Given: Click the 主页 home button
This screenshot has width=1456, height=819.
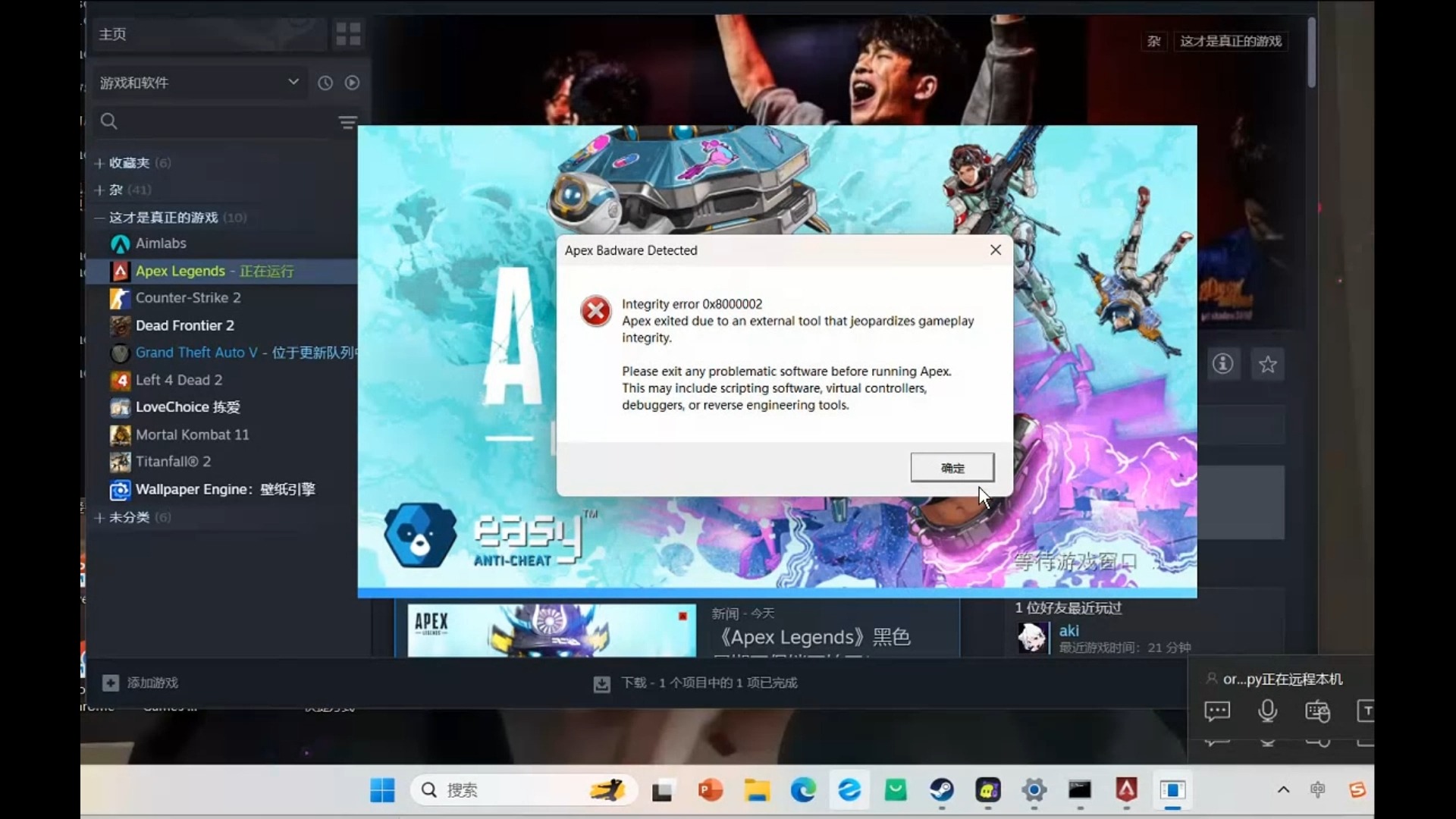Looking at the screenshot, I should [x=209, y=34].
